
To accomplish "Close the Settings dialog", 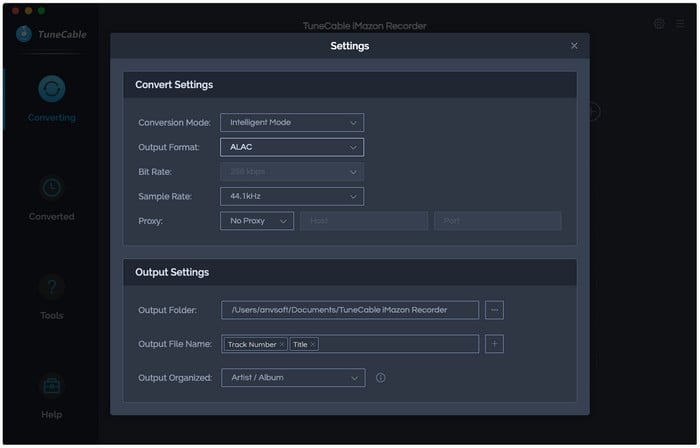I will (x=574, y=46).
